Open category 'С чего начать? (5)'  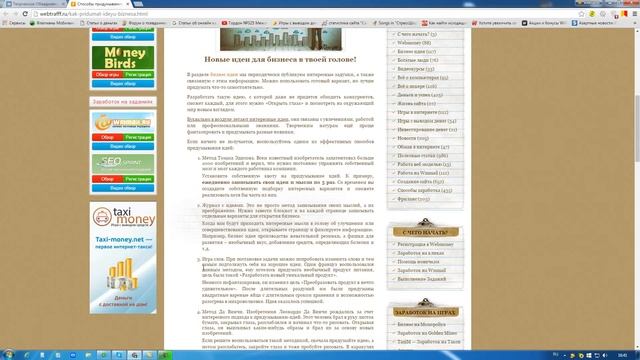(x=417, y=34)
